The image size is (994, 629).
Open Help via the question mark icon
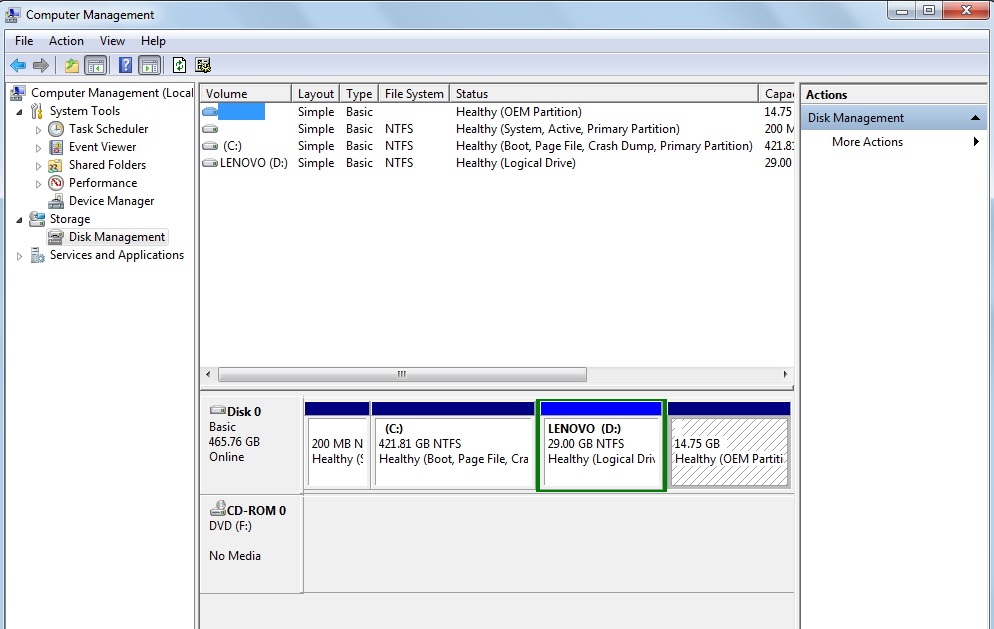click(x=125, y=66)
